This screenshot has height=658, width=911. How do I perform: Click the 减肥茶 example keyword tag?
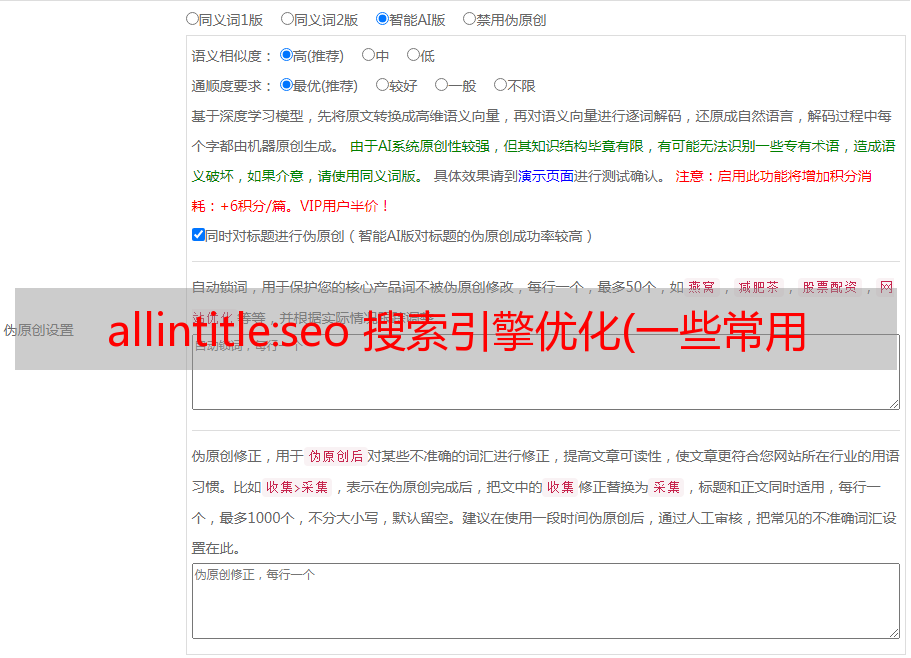tap(758, 287)
